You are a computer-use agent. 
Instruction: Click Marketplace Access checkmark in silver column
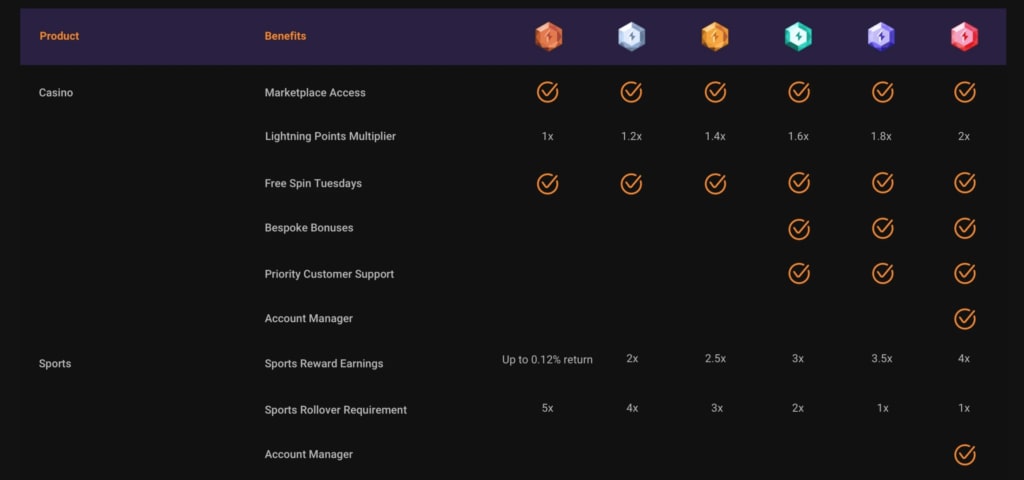point(632,92)
